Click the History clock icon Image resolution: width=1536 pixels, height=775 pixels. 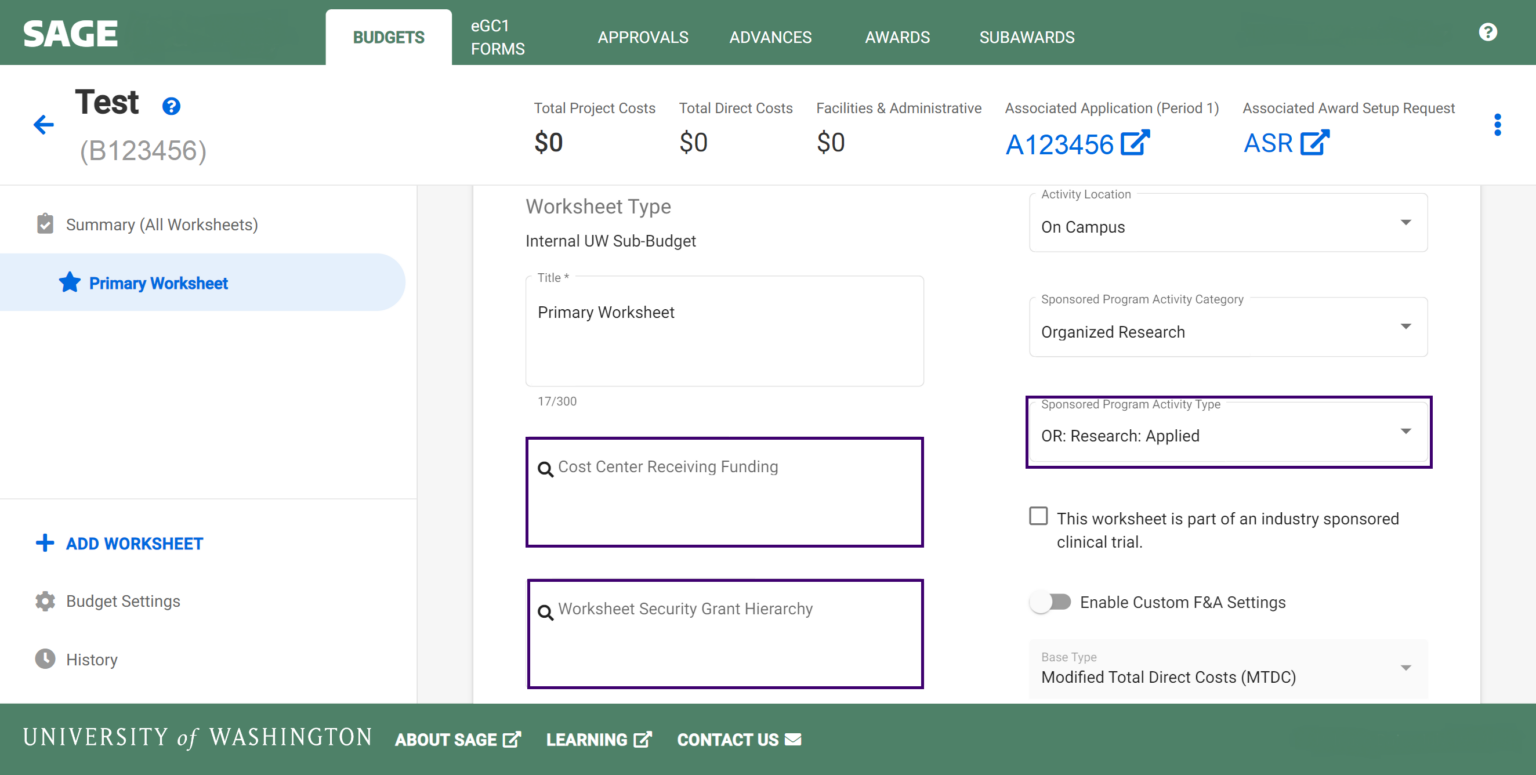tap(44, 659)
